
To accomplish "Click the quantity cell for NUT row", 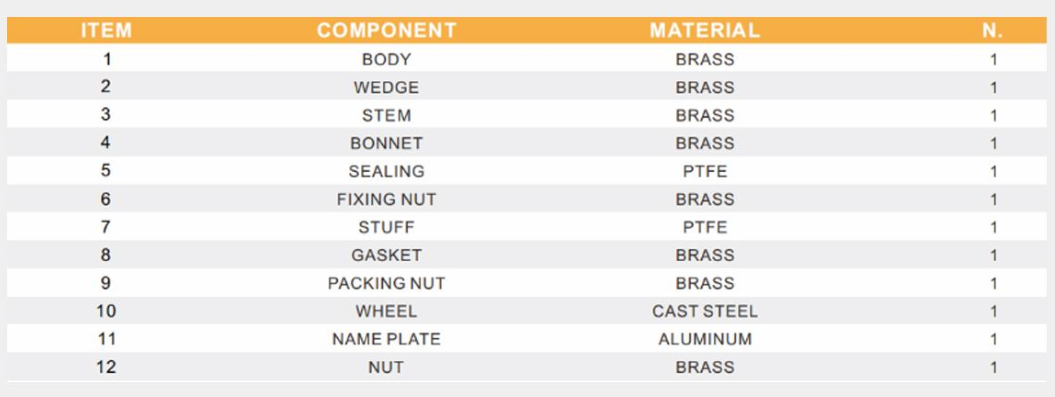I will click(993, 367).
